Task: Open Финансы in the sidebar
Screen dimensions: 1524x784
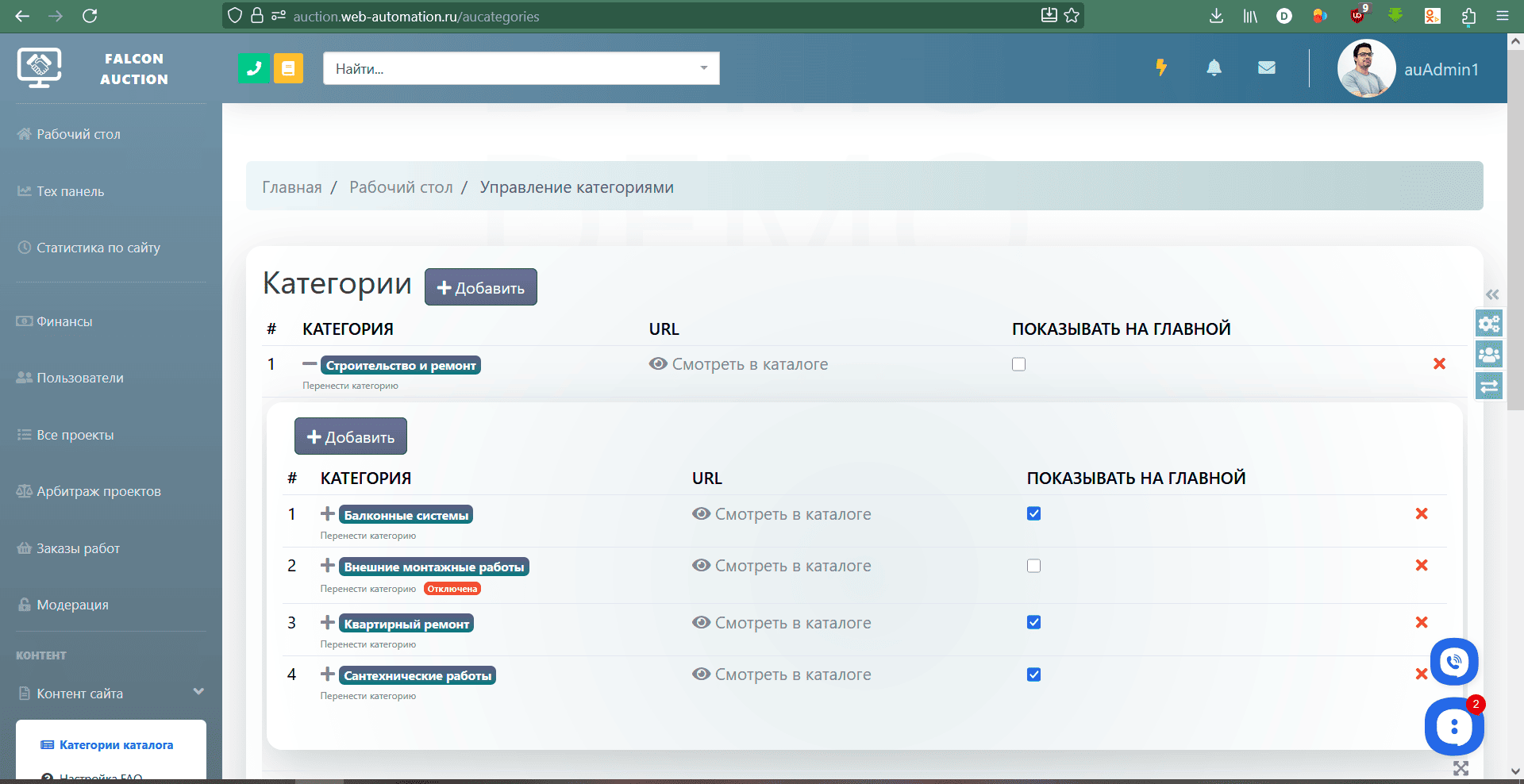Action: [63, 321]
